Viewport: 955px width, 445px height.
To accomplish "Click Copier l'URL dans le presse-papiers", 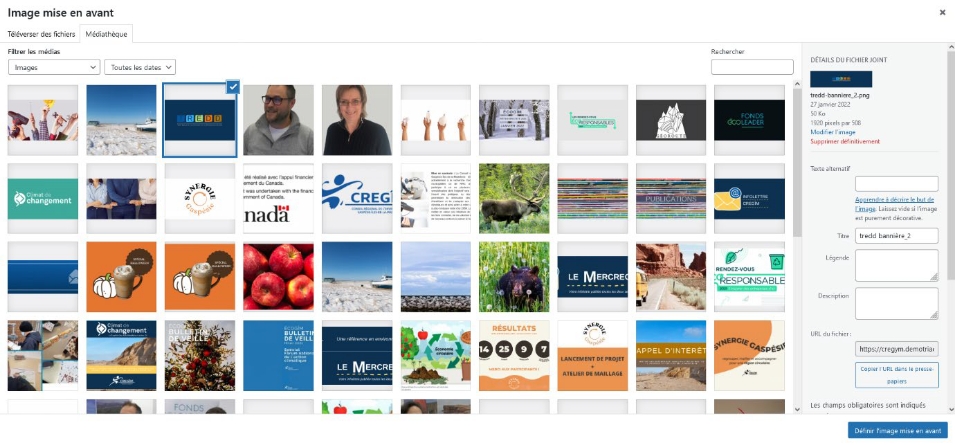I will click(x=897, y=375).
